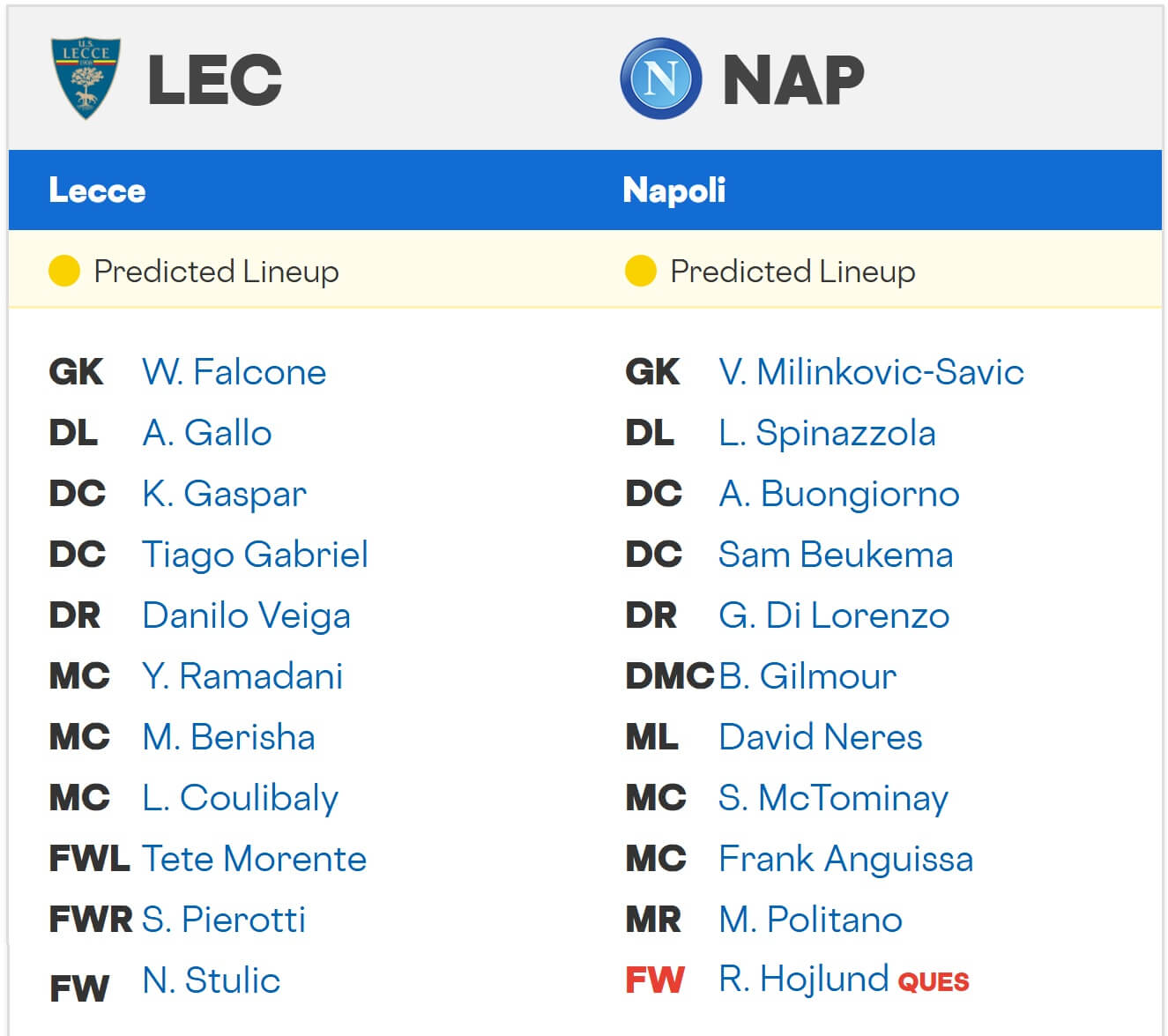
Task: Click the Napoli team header
Action: point(673,190)
